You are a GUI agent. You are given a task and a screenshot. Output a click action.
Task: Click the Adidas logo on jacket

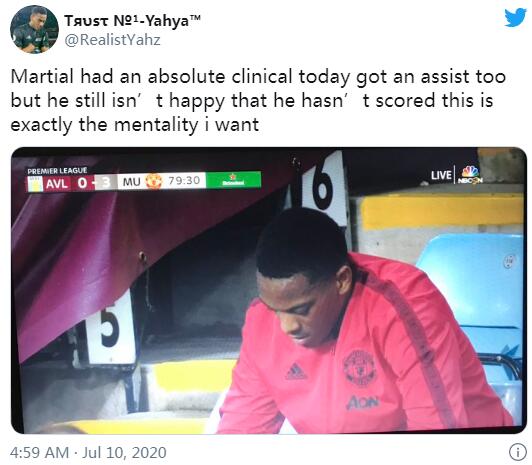(296, 371)
